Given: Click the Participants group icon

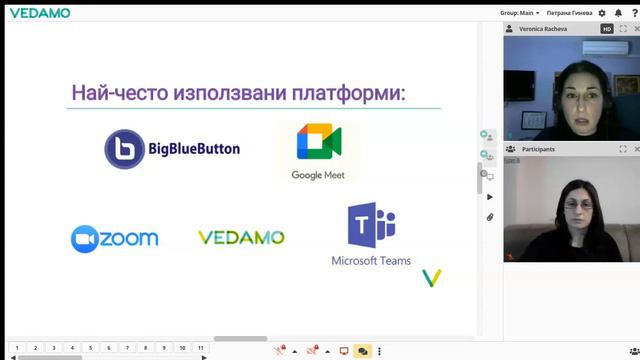Looking at the screenshot, I should [x=510, y=149].
